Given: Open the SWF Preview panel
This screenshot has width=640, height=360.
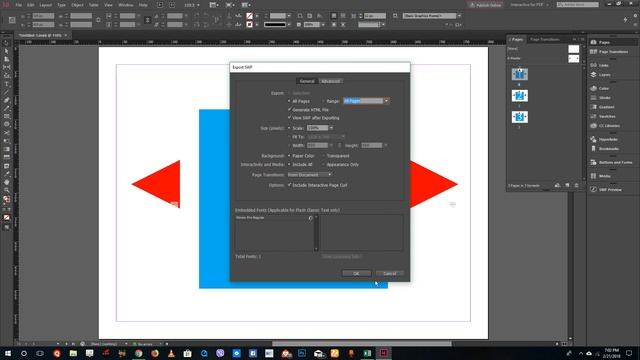Looking at the screenshot, I should tap(606, 189).
